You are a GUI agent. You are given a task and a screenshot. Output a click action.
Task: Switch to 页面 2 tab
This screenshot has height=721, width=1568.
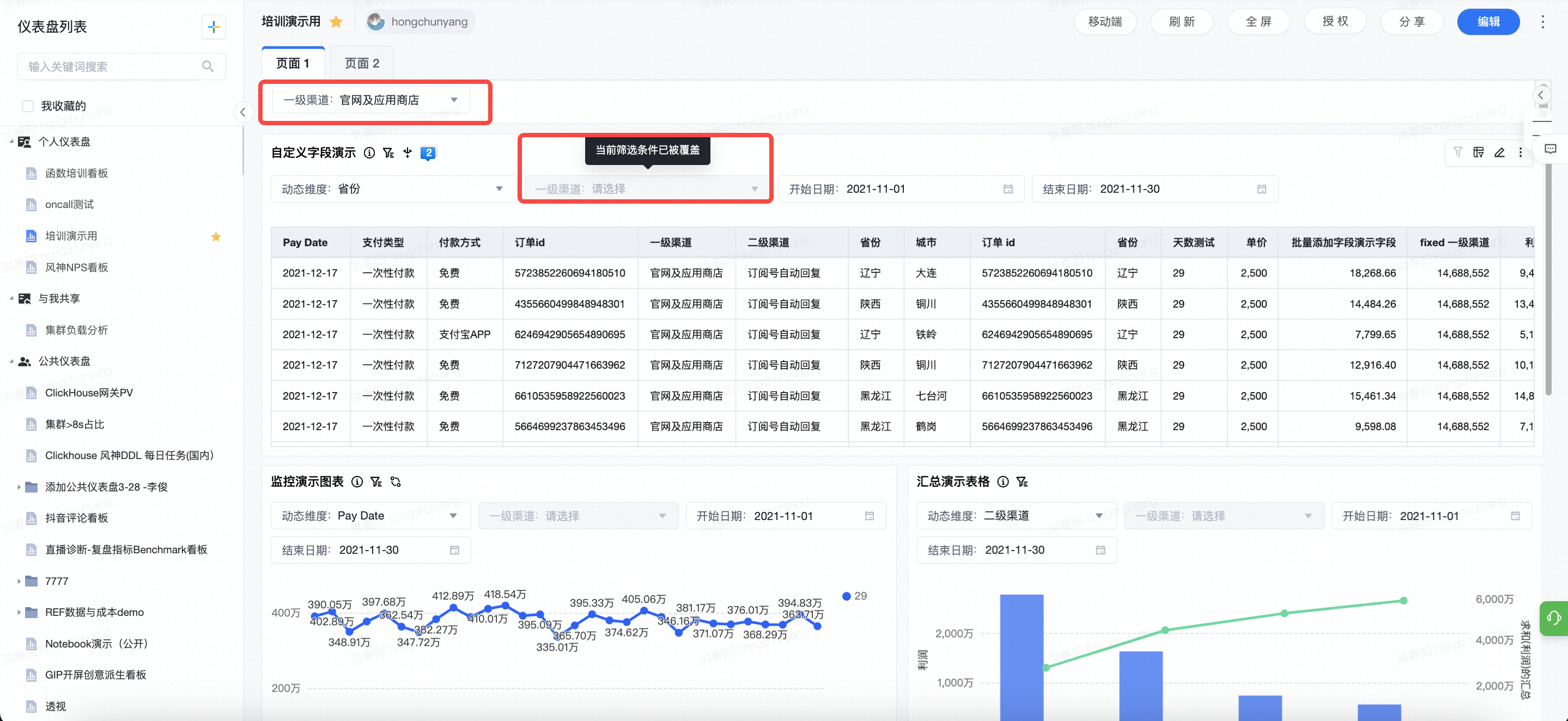[362, 63]
